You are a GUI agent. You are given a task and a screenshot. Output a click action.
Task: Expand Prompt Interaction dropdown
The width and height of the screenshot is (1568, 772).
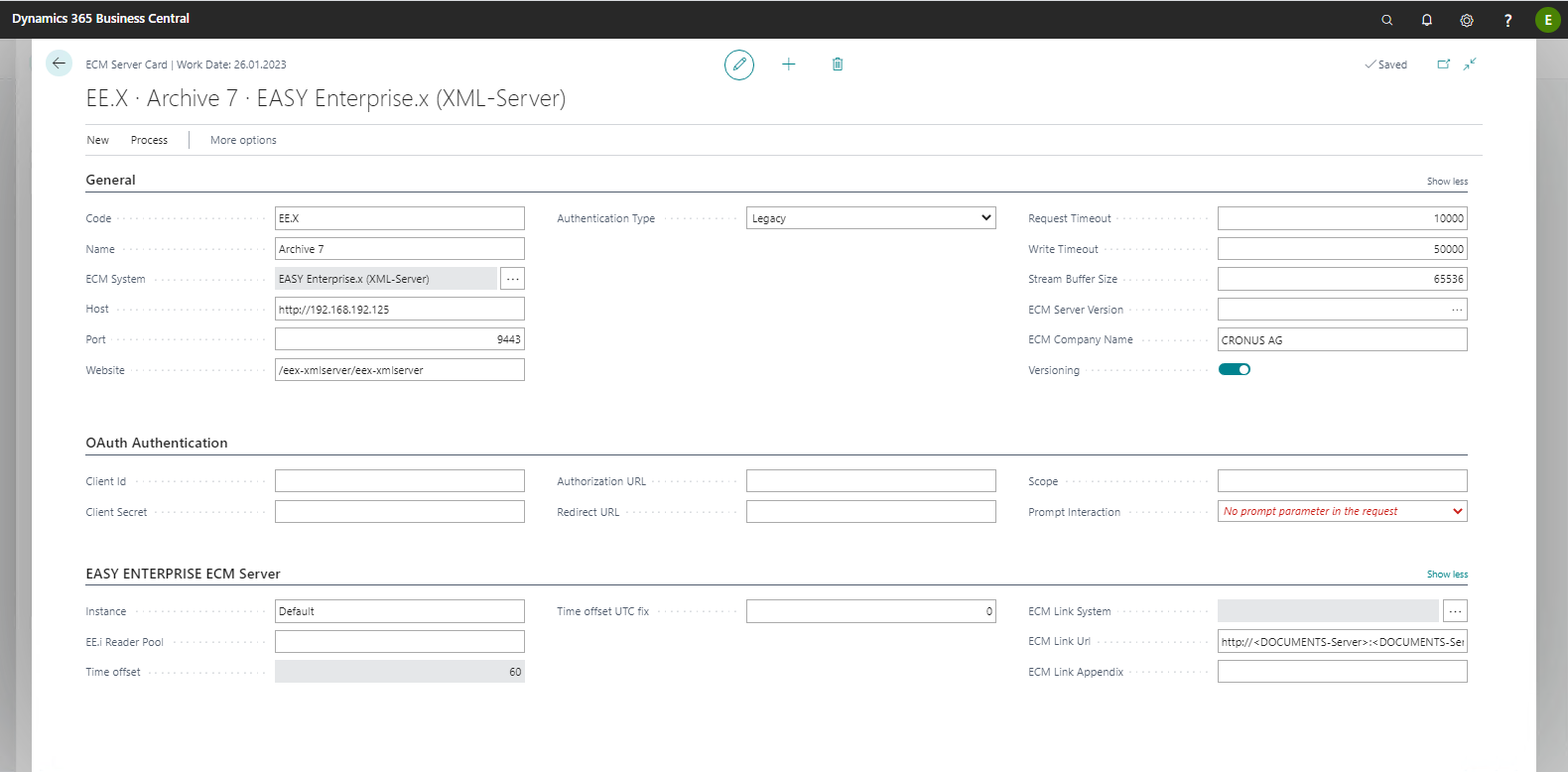[x=1342, y=512]
